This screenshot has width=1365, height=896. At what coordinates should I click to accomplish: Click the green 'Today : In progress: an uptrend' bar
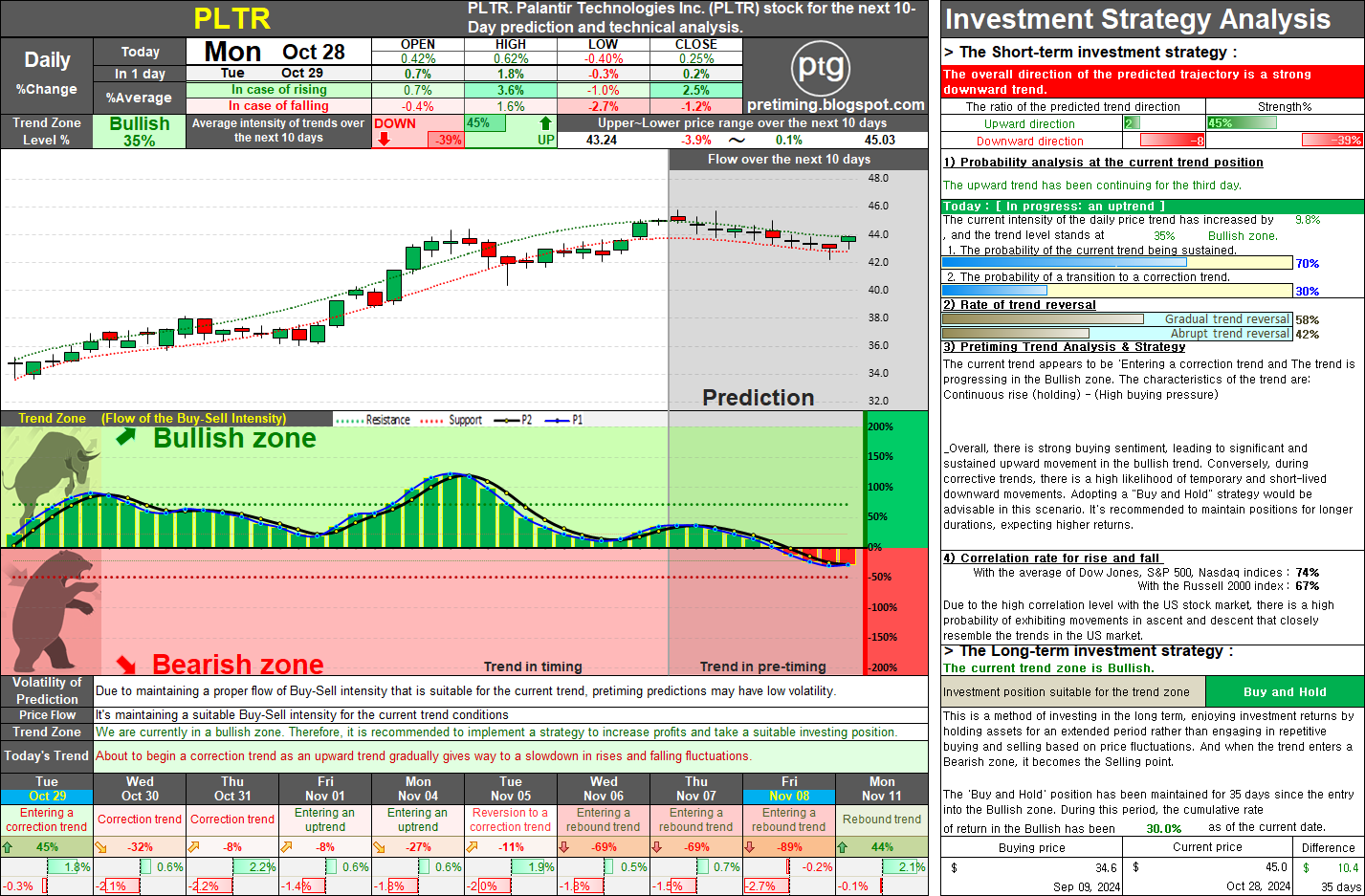click(x=1152, y=206)
